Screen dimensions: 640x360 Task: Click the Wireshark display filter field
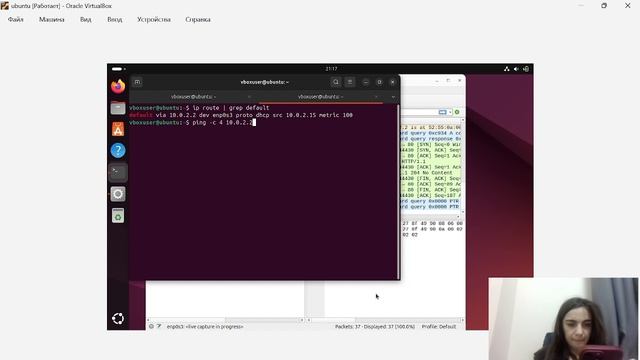click(x=419, y=112)
